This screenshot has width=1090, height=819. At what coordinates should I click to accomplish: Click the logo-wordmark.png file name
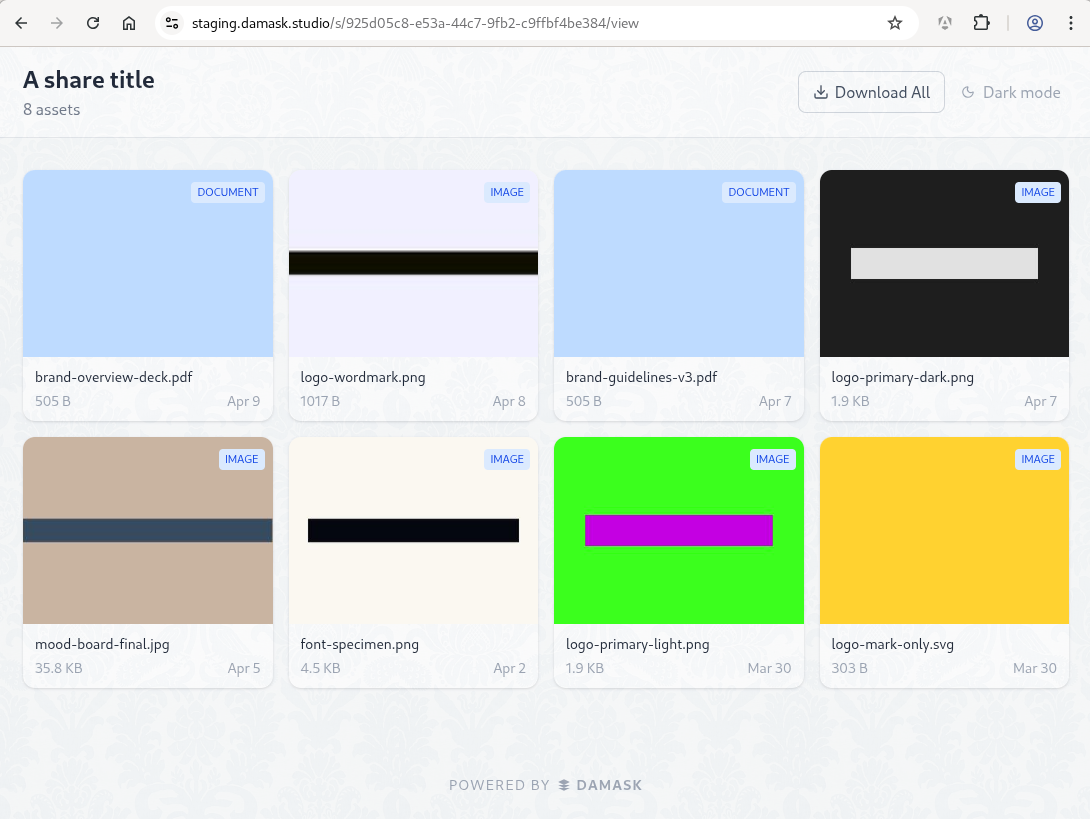(x=363, y=377)
